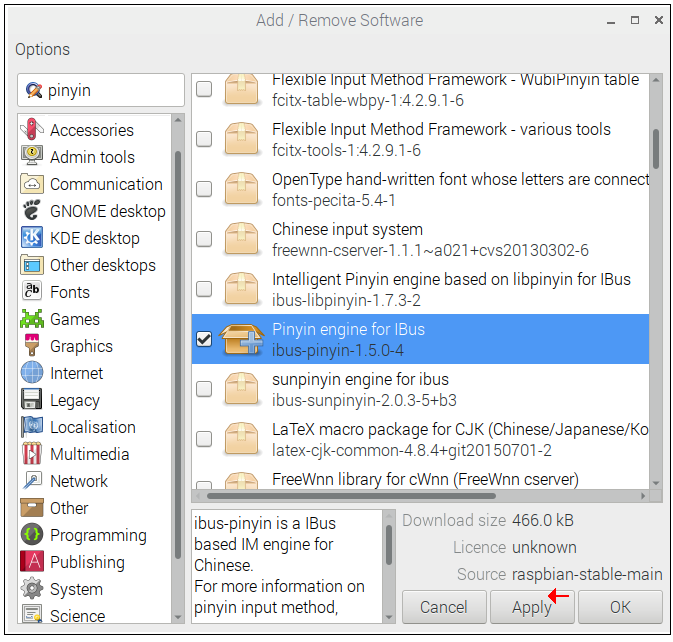The width and height of the screenshot is (673, 642).
Task: Tick the fcitx-tools package checkbox
Action: click(x=204, y=139)
